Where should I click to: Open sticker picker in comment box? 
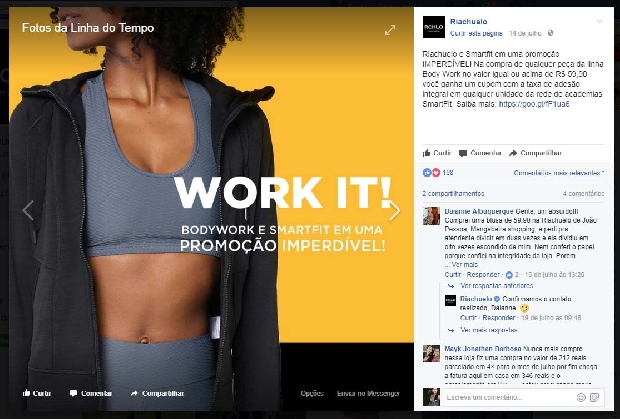tap(594, 397)
